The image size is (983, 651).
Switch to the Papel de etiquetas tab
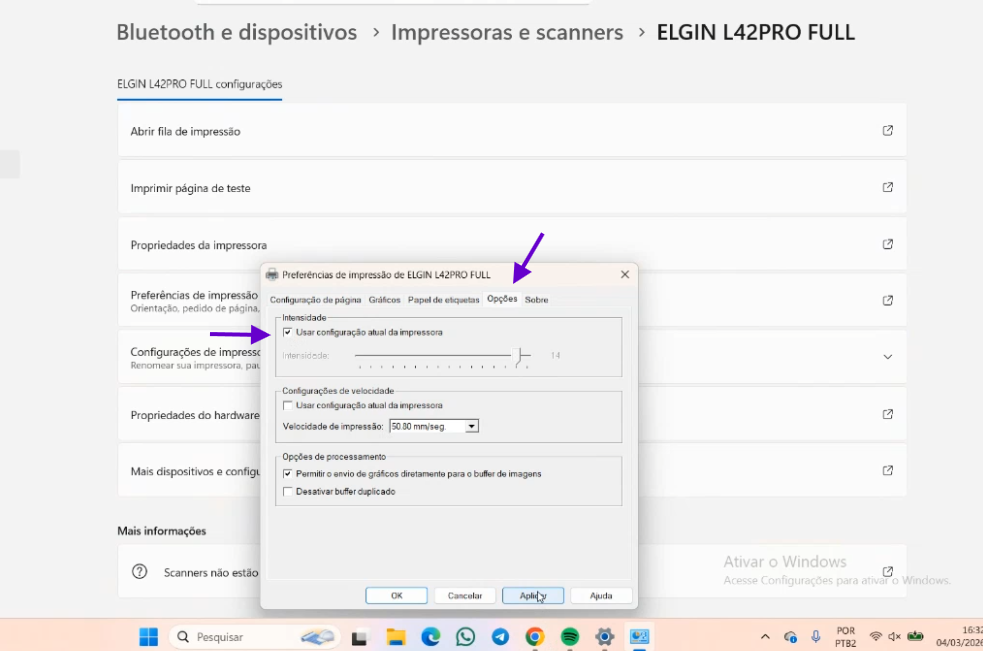pyautogui.click(x=443, y=300)
